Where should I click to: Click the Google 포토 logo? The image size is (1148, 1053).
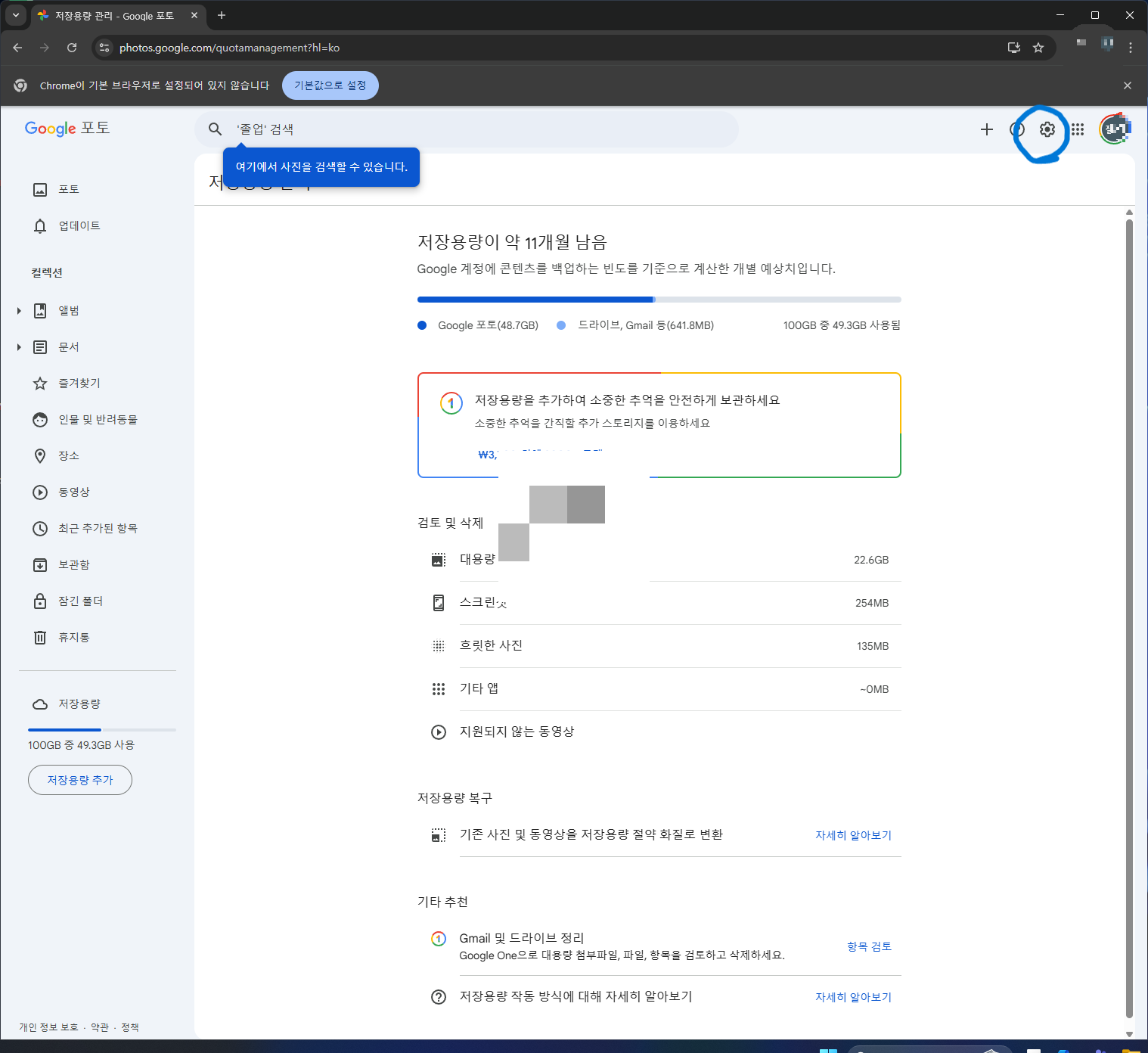[x=67, y=128]
